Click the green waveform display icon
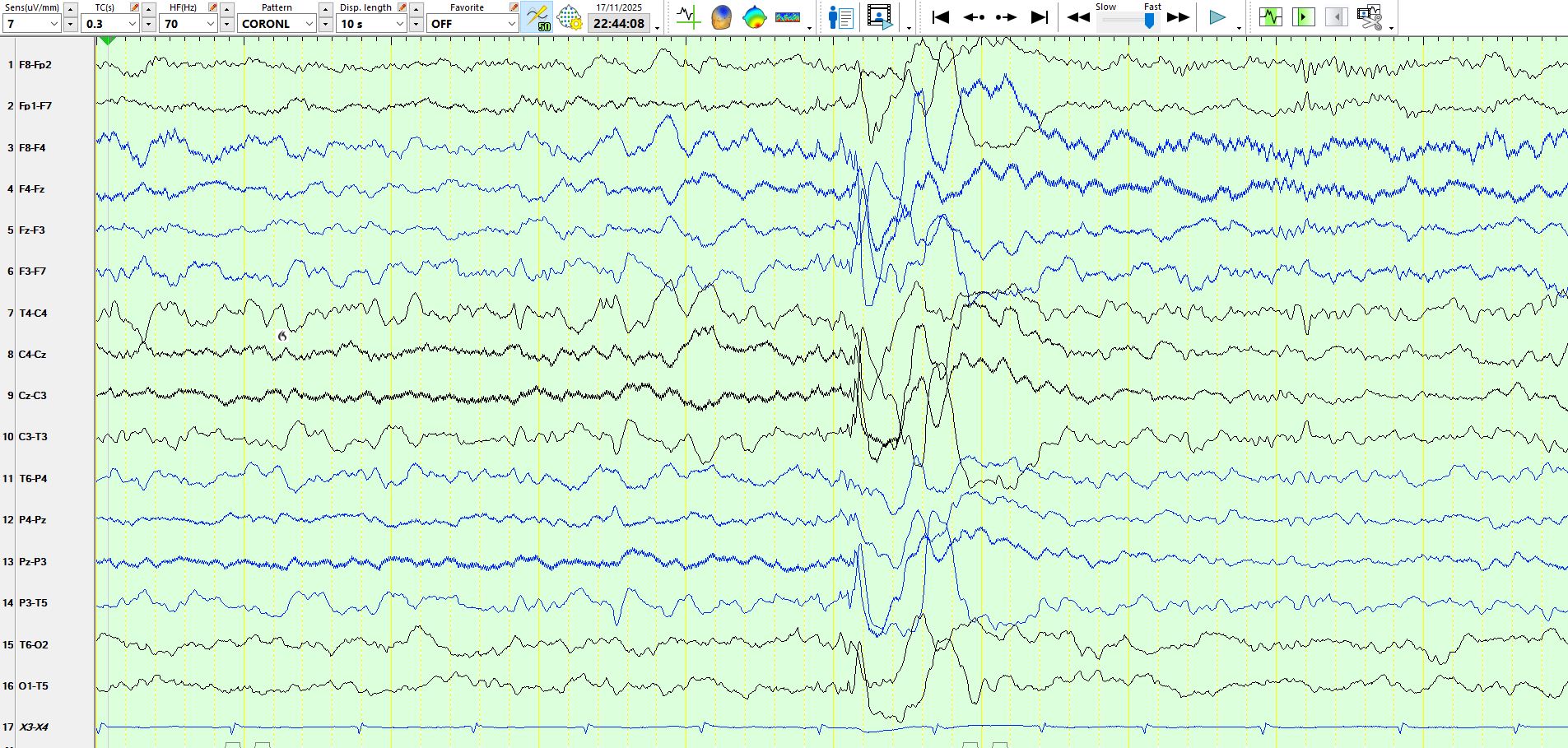Image resolution: width=1568 pixels, height=748 pixels. click(1271, 17)
